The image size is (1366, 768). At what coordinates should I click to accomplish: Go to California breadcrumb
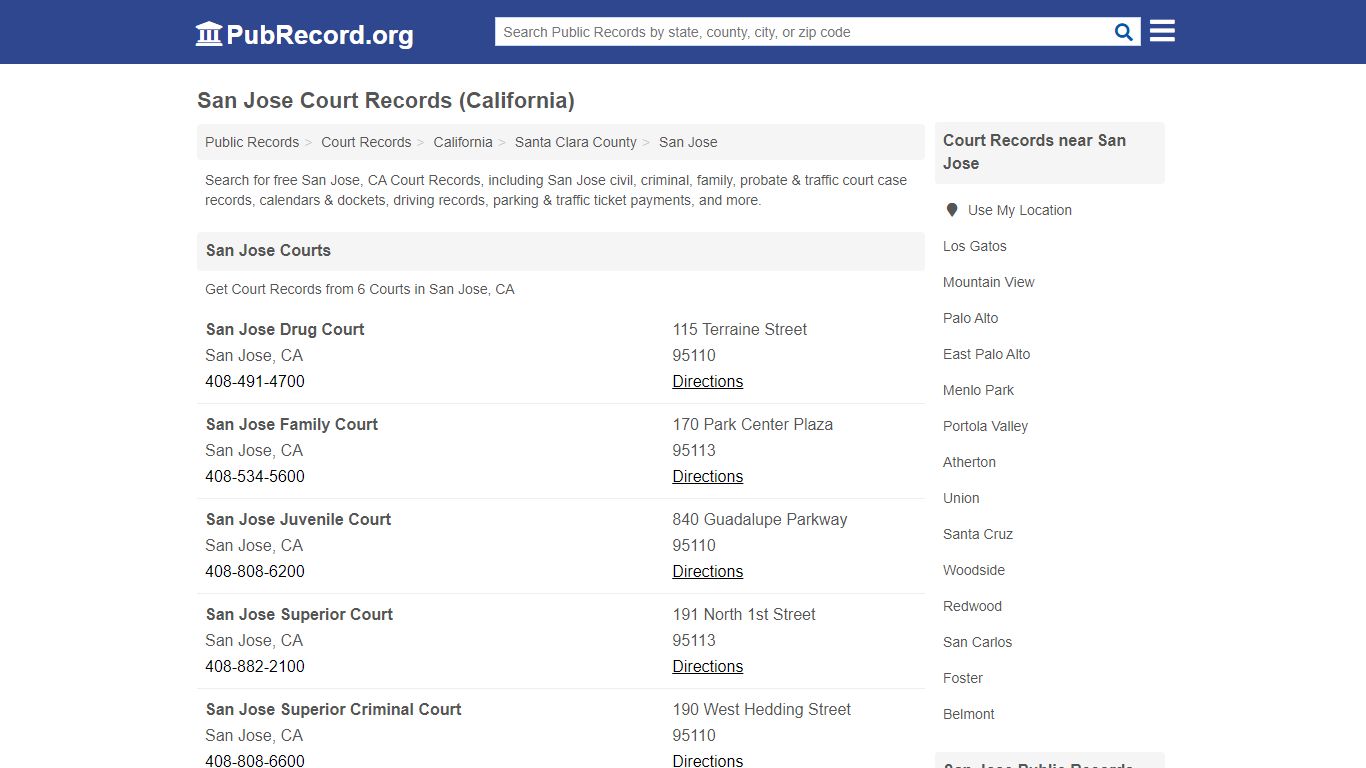click(x=463, y=142)
